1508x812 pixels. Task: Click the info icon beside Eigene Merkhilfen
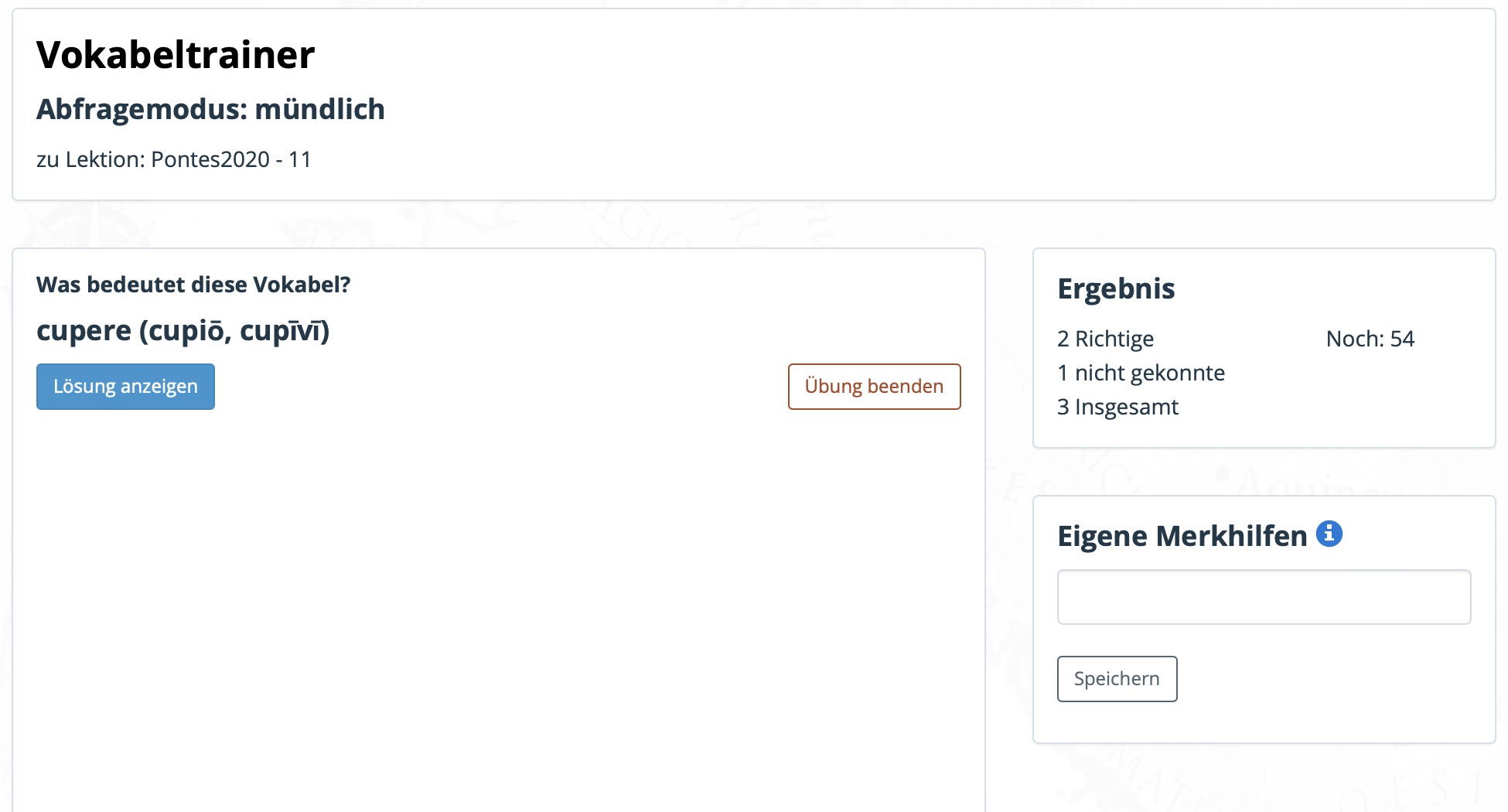(1329, 534)
